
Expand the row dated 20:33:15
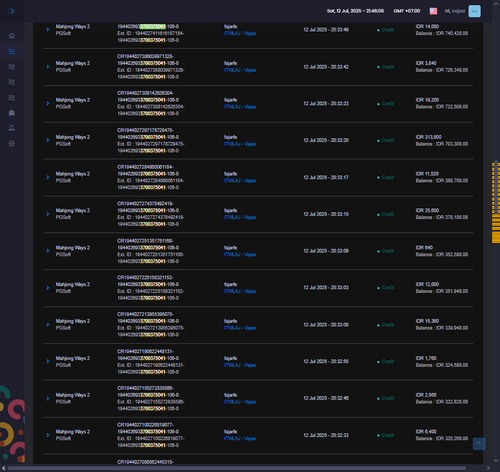48,214
